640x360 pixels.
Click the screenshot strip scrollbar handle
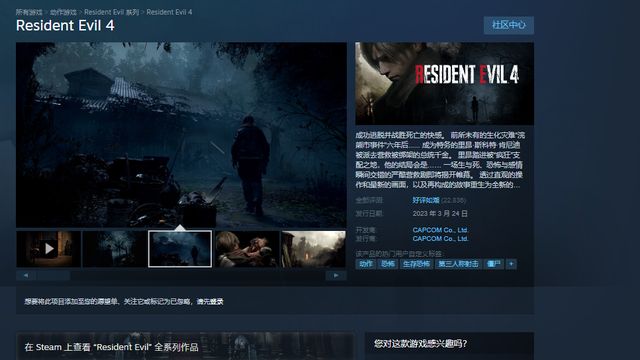pos(53,276)
